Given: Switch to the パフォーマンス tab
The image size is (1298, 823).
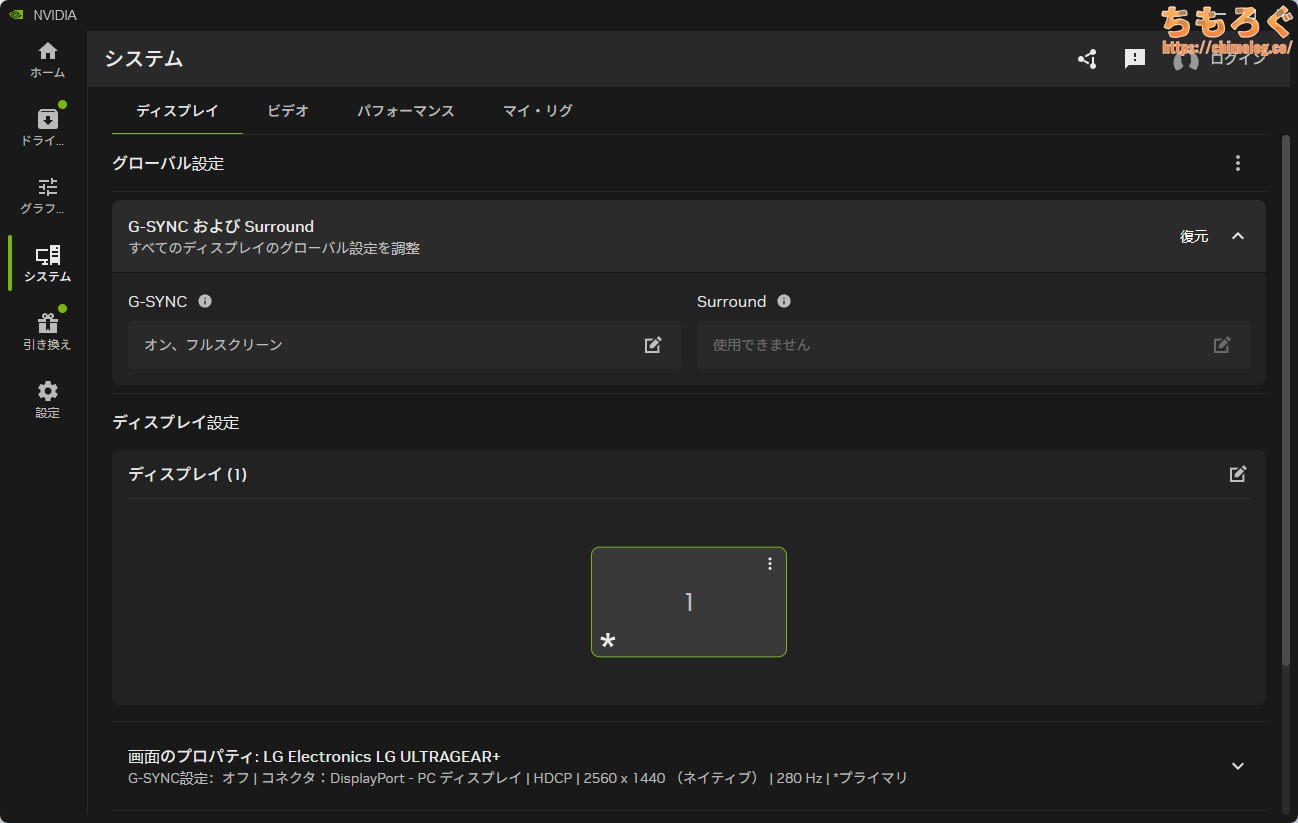Looking at the screenshot, I should (406, 111).
